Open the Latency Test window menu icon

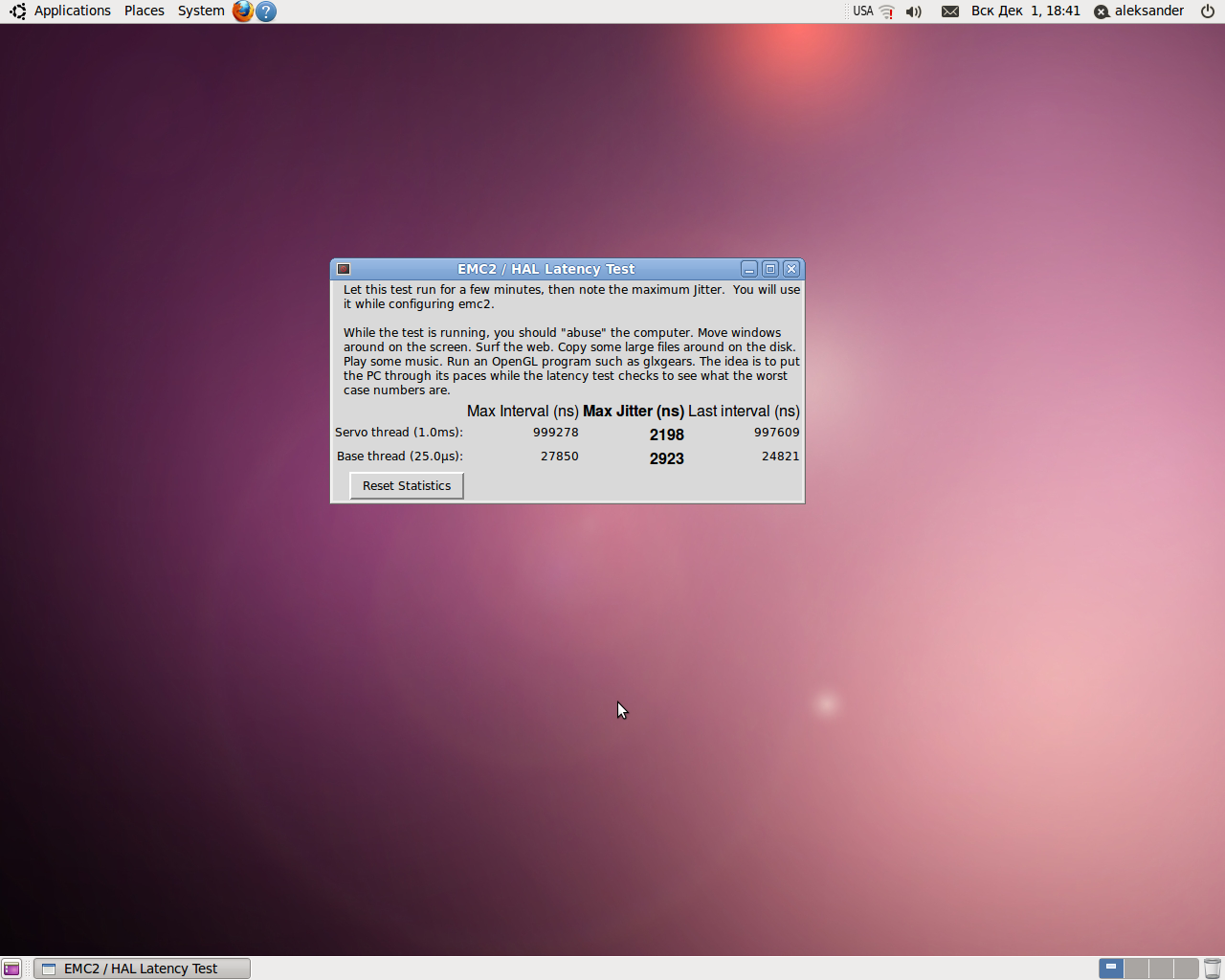click(344, 269)
